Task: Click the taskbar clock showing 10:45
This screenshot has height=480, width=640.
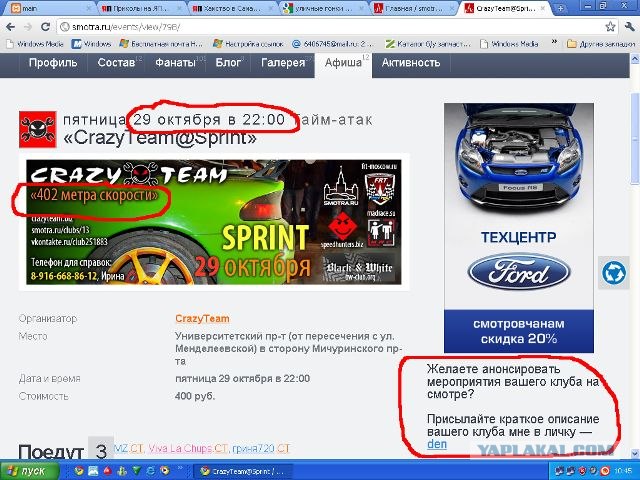Action: pyautogui.click(x=624, y=471)
